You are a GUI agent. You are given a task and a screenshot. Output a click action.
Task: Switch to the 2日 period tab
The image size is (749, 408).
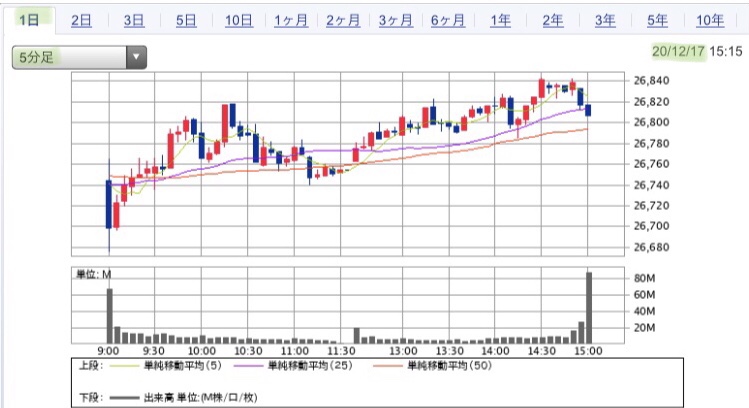[x=81, y=21]
